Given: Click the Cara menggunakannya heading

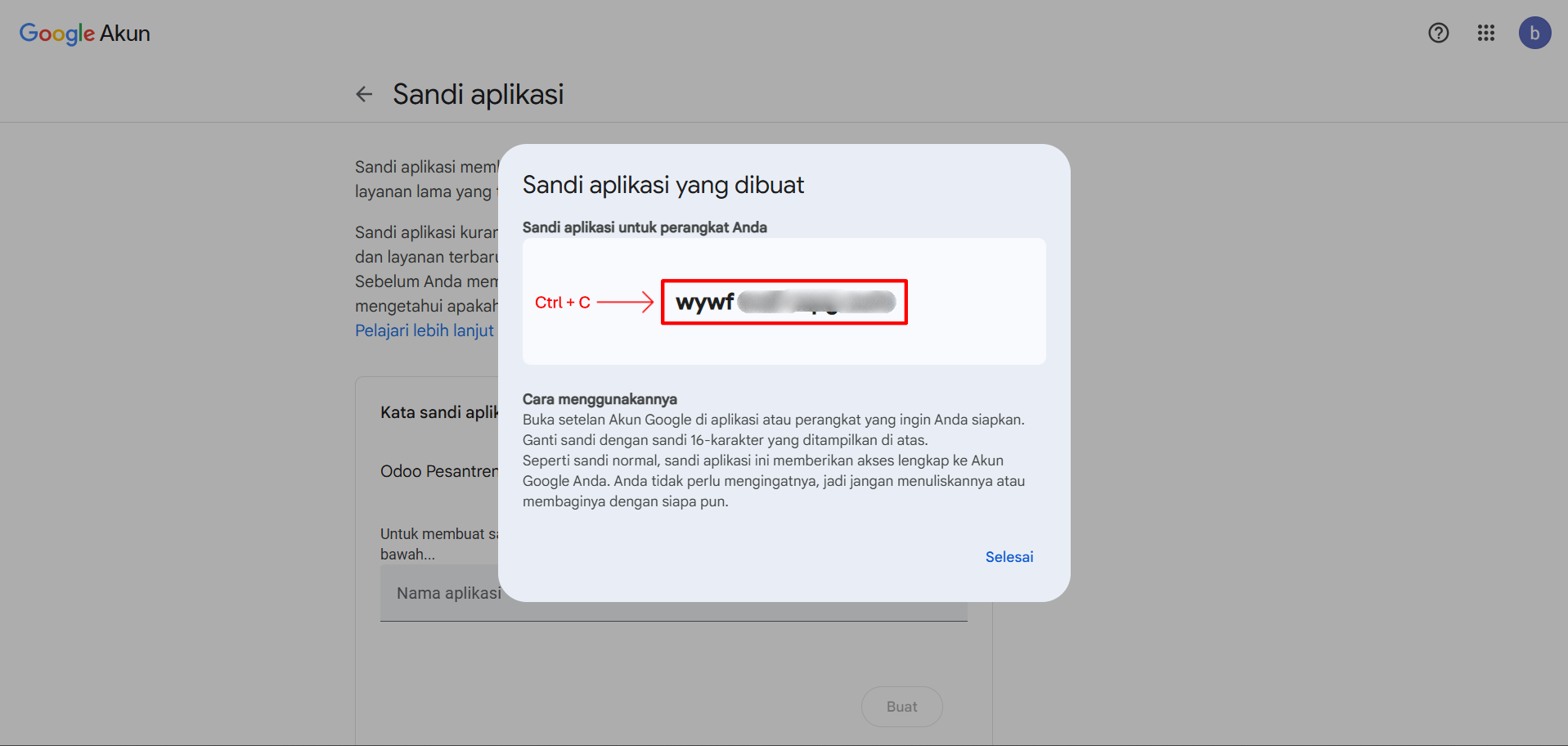Looking at the screenshot, I should point(600,399).
